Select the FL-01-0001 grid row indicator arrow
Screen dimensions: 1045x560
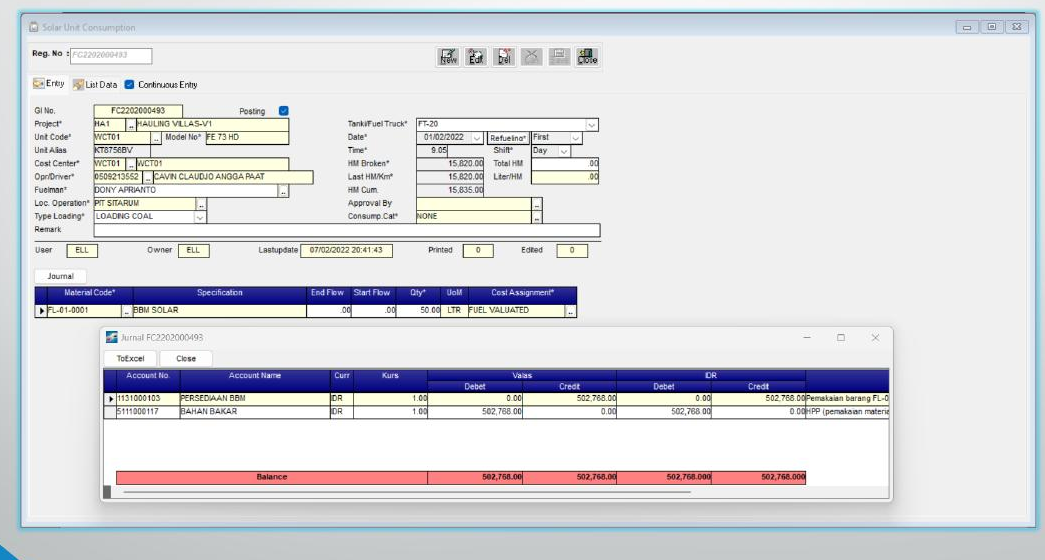41,311
